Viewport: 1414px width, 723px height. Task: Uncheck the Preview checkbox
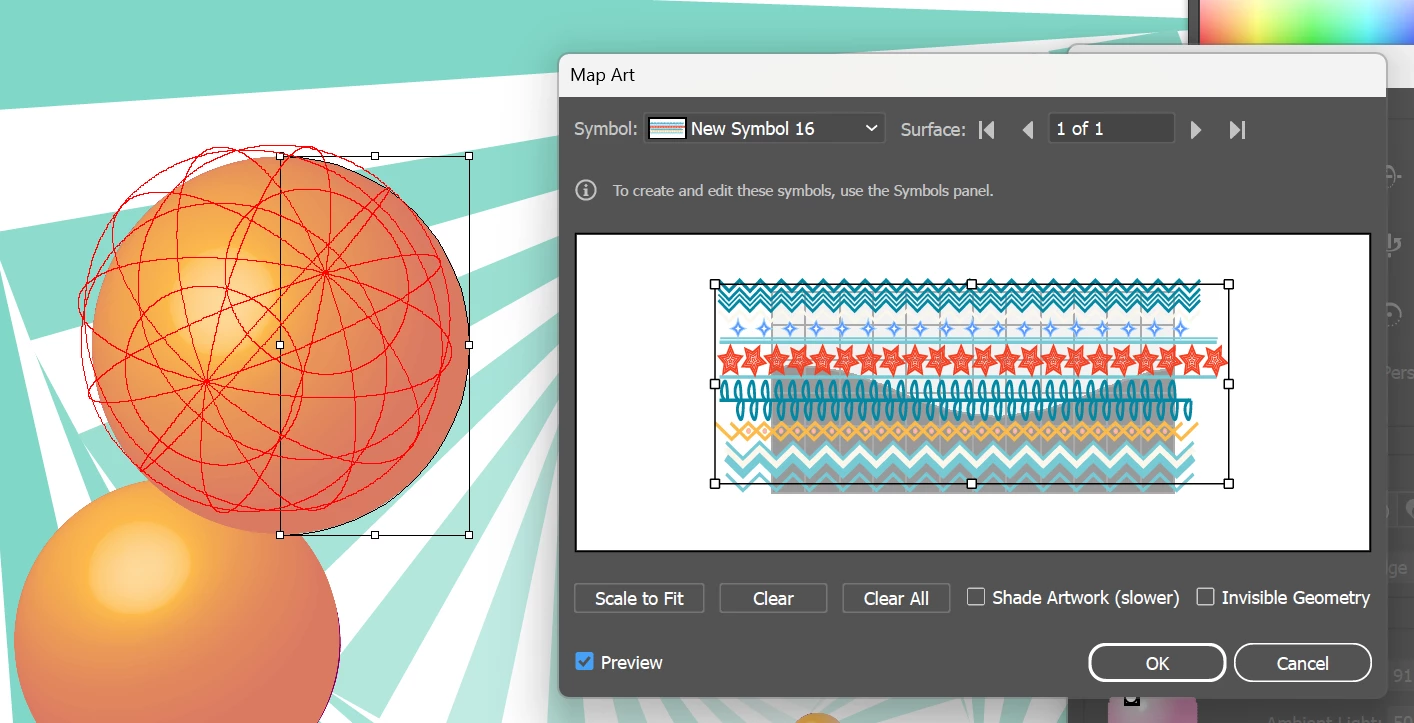[585, 662]
